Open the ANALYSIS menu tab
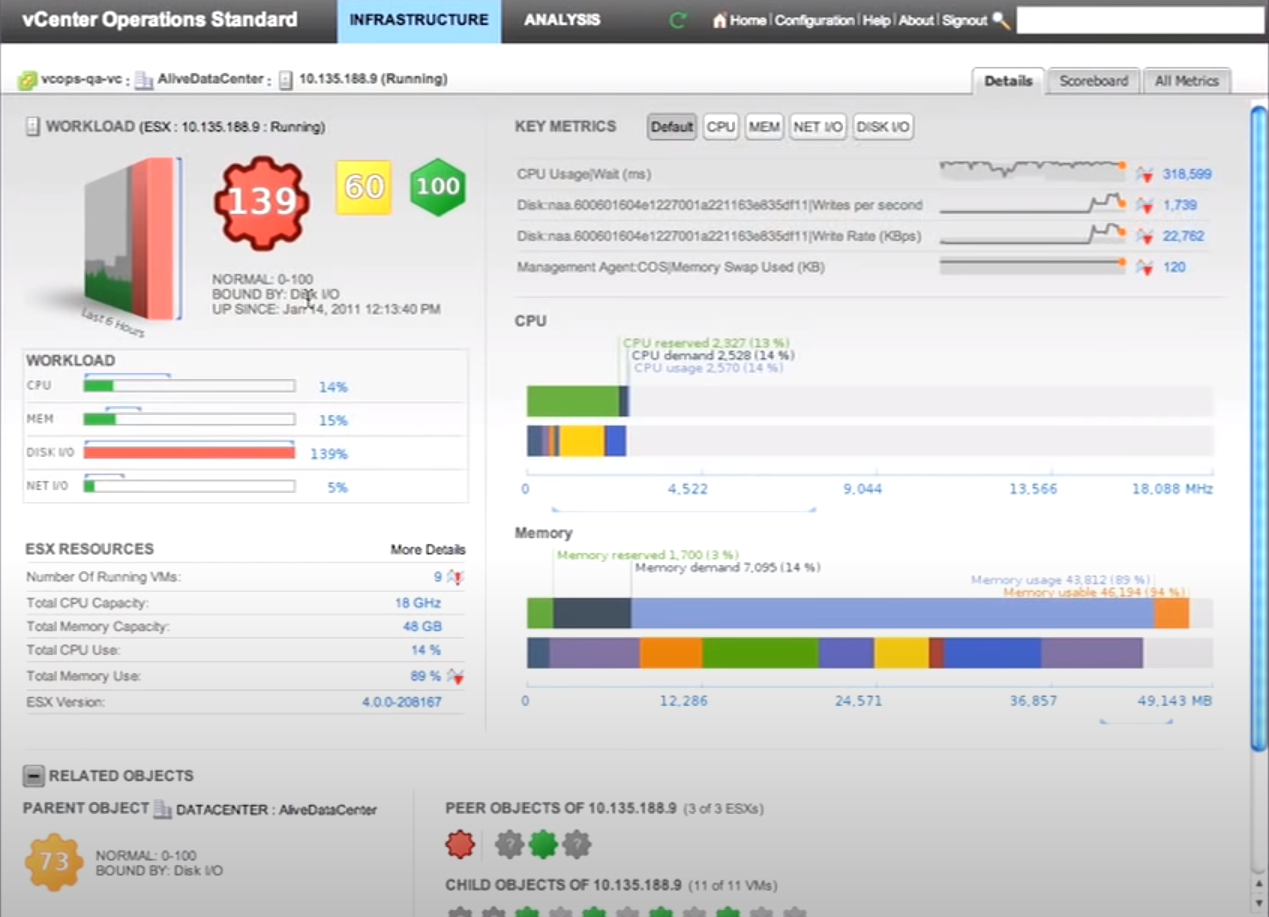Screen dimensions: 1269x917 pyautogui.click(x=562, y=19)
